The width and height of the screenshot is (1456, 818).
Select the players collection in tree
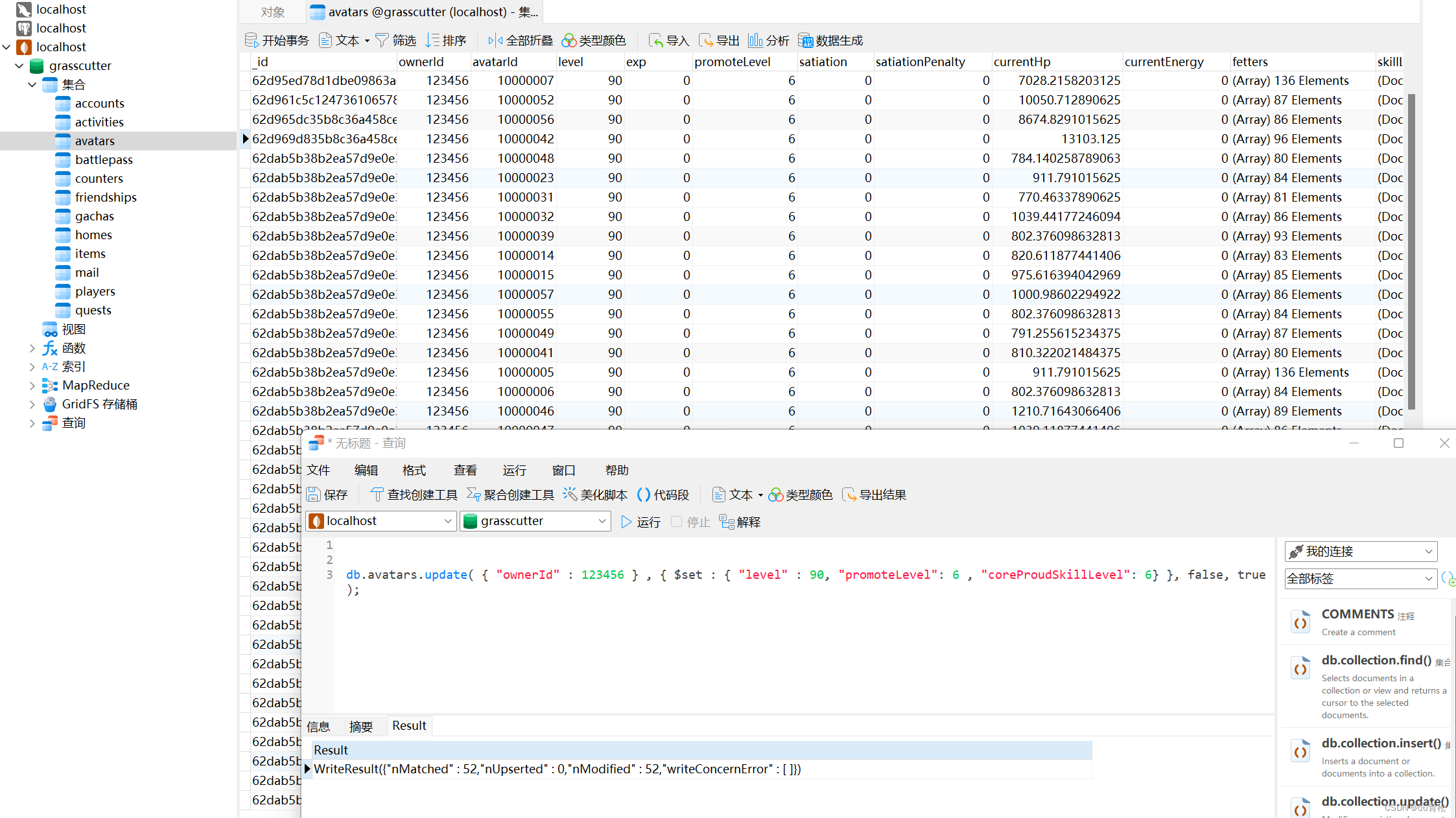(95, 291)
